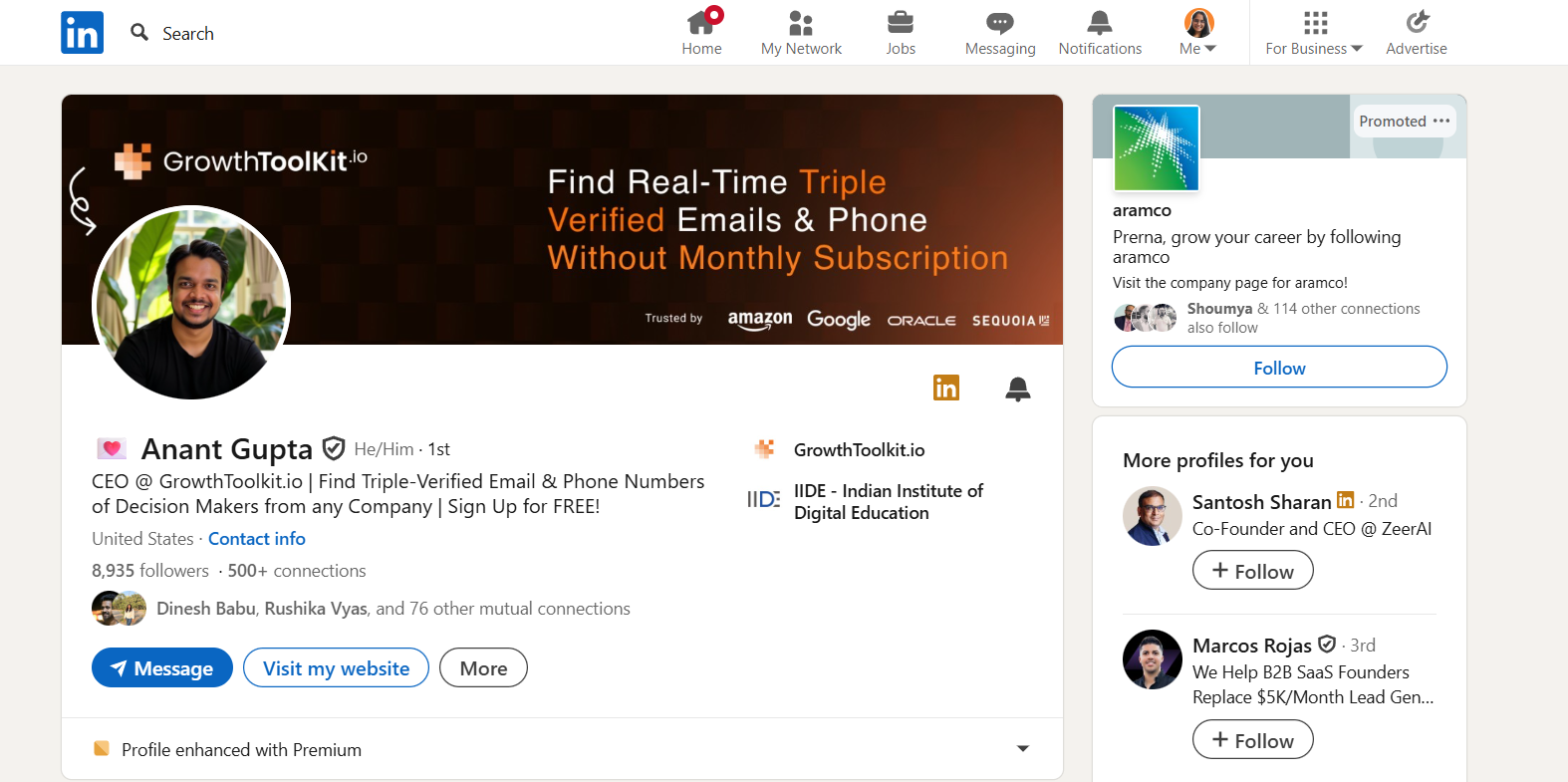Viewport: 1568px width, 782px height.
Task: Open Santosh Sharan profile name
Action: (x=1261, y=501)
